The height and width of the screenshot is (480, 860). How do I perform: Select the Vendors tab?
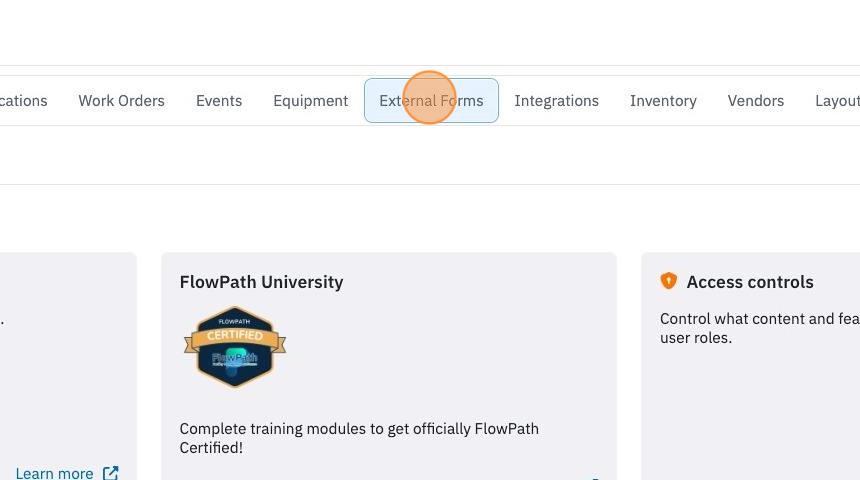click(756, 100)
